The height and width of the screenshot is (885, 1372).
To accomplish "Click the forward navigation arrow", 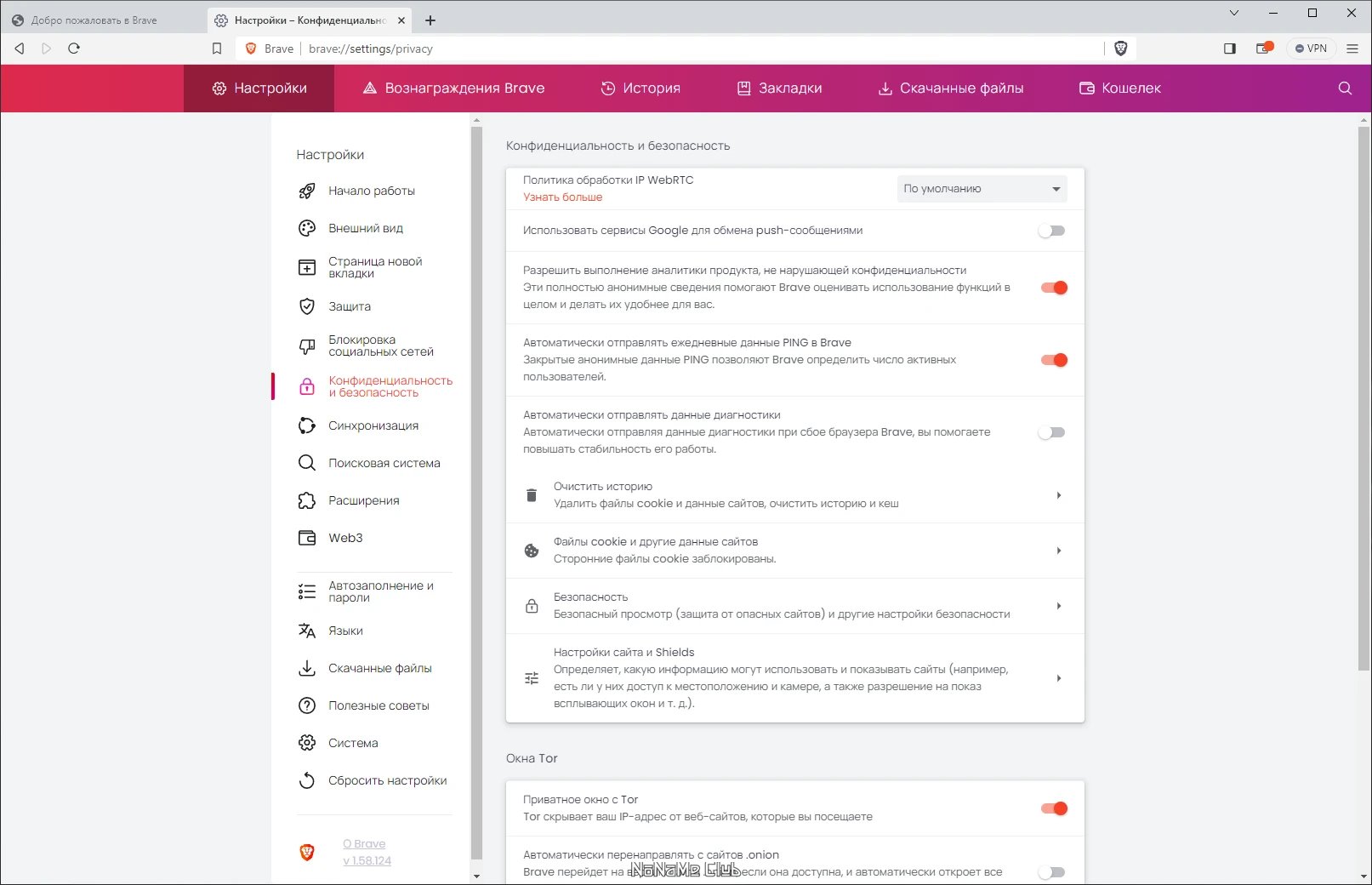I will click(47, 49).
